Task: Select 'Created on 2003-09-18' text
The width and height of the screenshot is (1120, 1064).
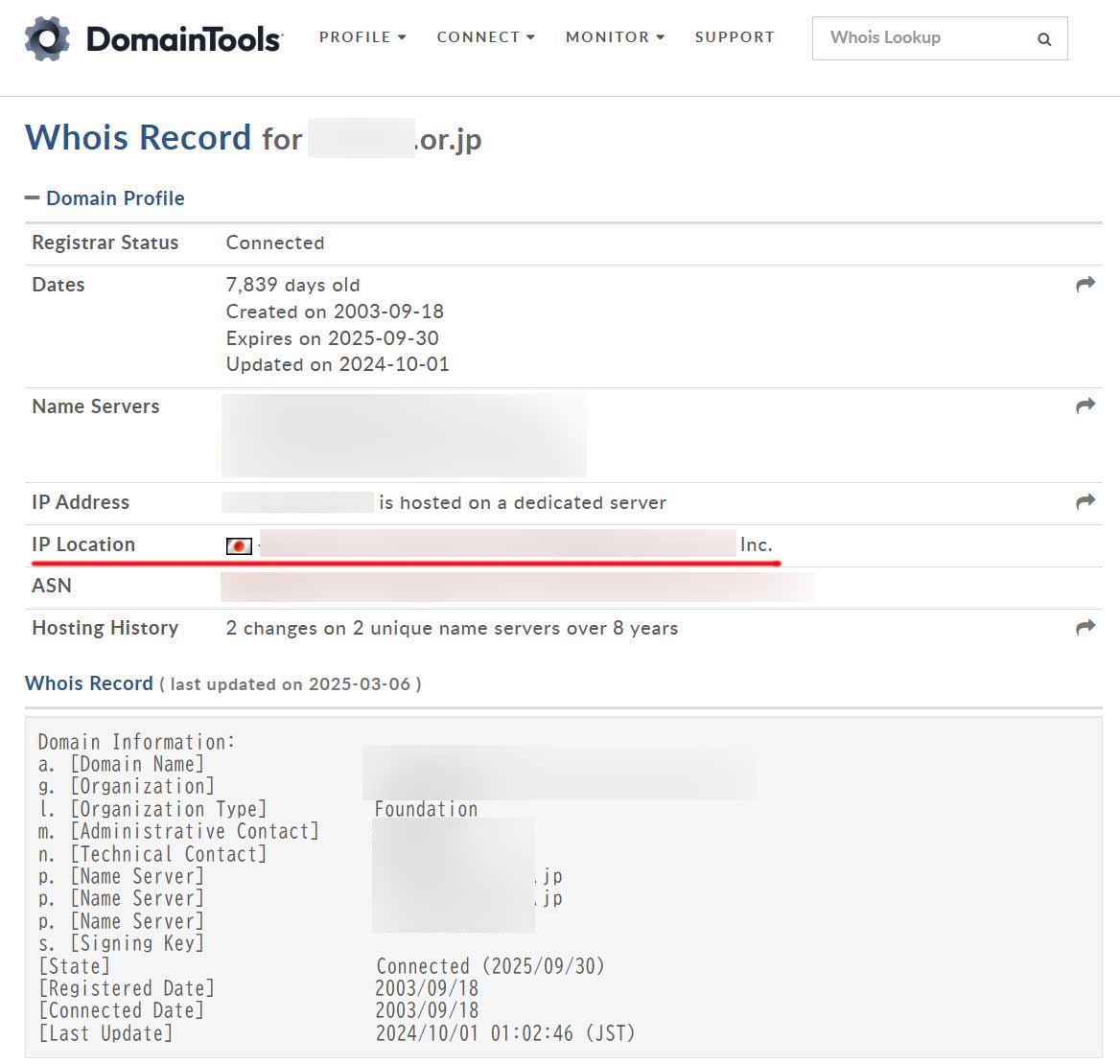Action: pos(335,312)
